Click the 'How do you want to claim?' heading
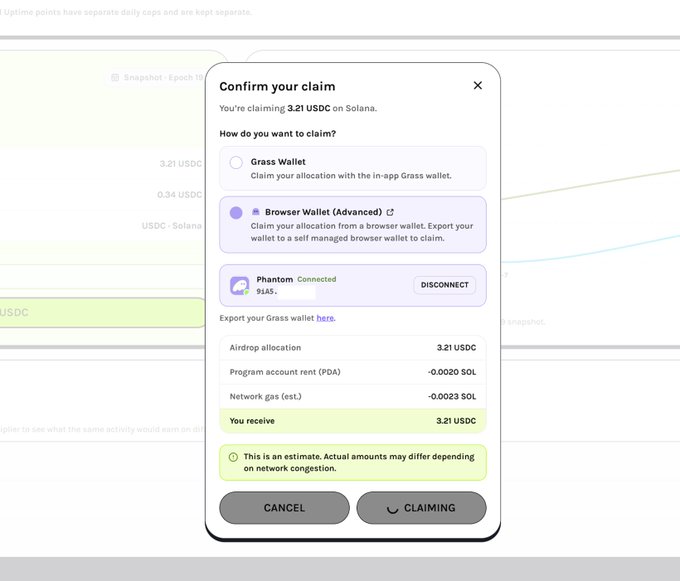680x581 pixels. (x=278, y=134)
